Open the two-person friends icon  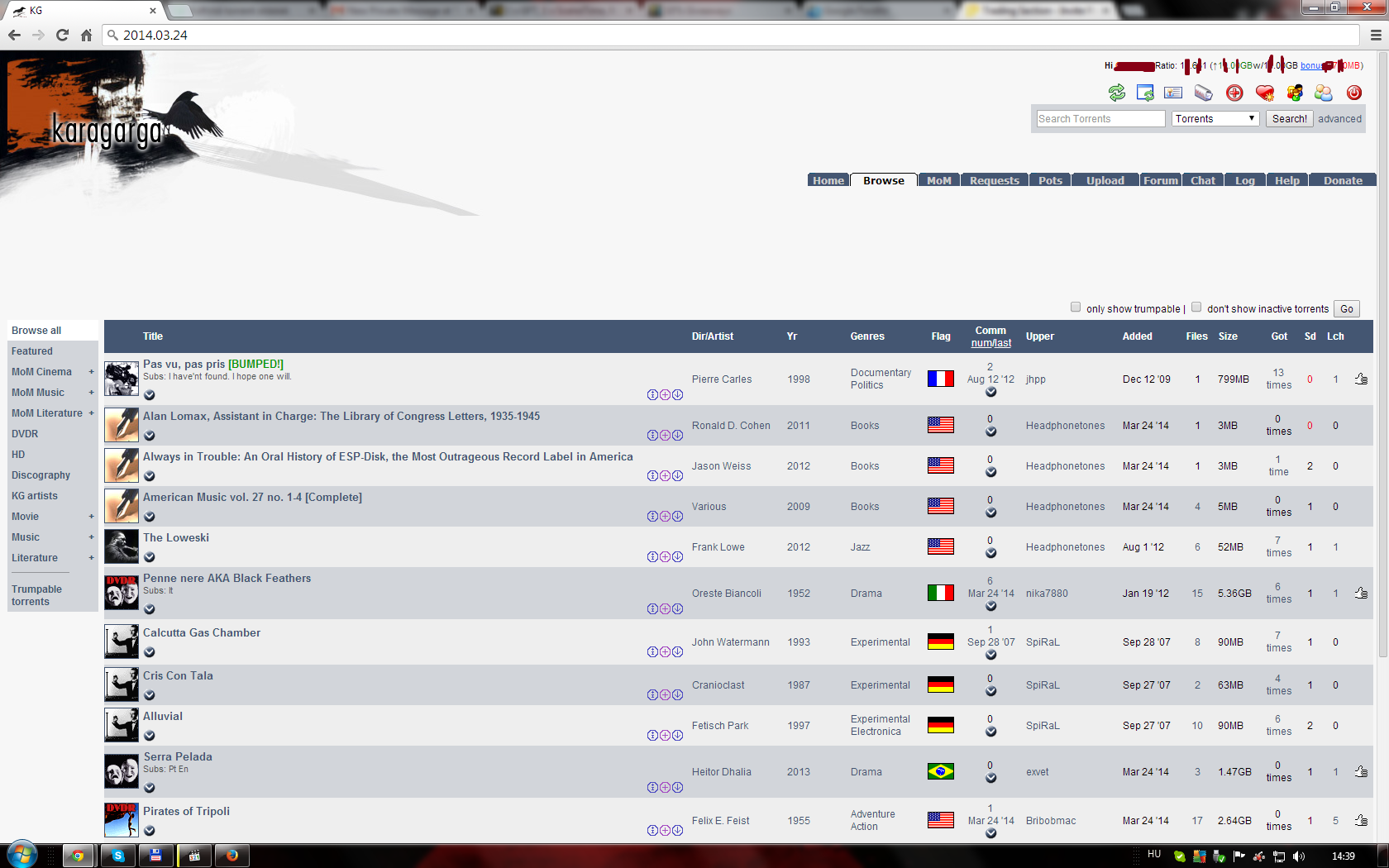click(x=1324, y=93)
